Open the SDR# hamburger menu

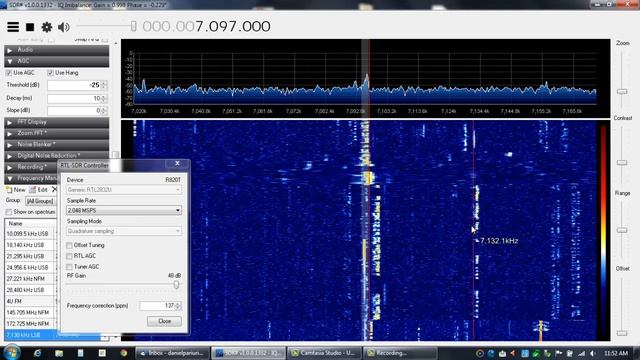point(13,27)
